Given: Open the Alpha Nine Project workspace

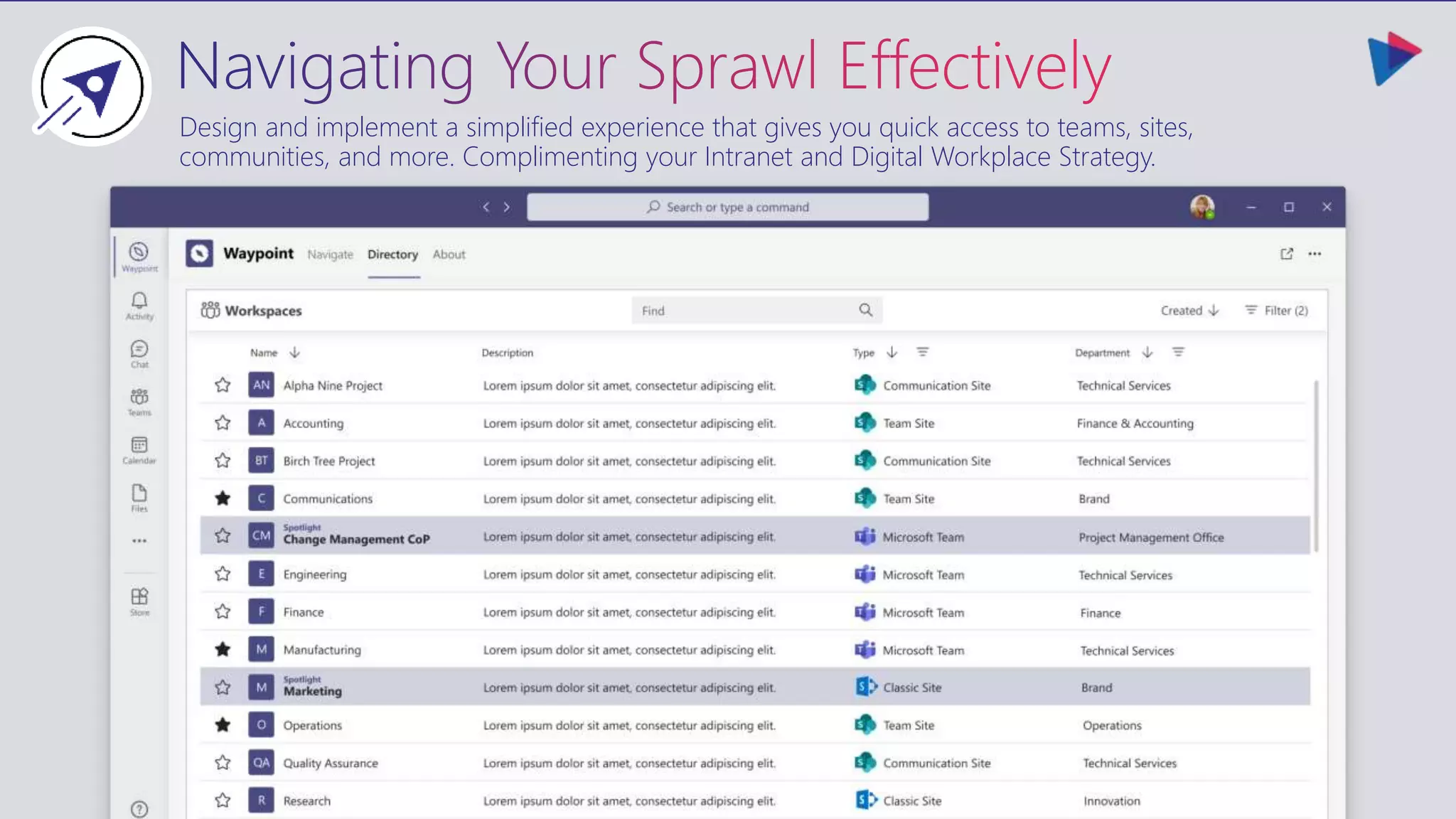Looking at the screenshot, I should pyautogui.click(x=333, y=385).
